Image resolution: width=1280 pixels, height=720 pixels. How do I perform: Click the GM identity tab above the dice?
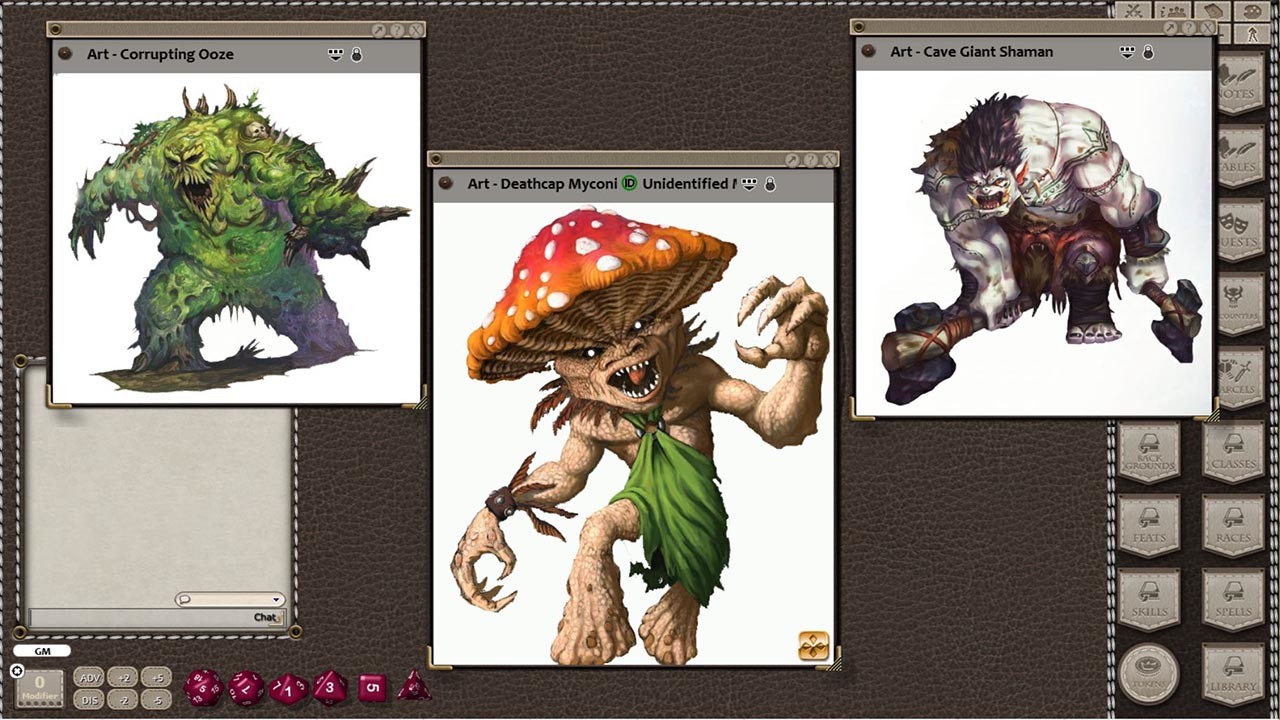[41, 650]
